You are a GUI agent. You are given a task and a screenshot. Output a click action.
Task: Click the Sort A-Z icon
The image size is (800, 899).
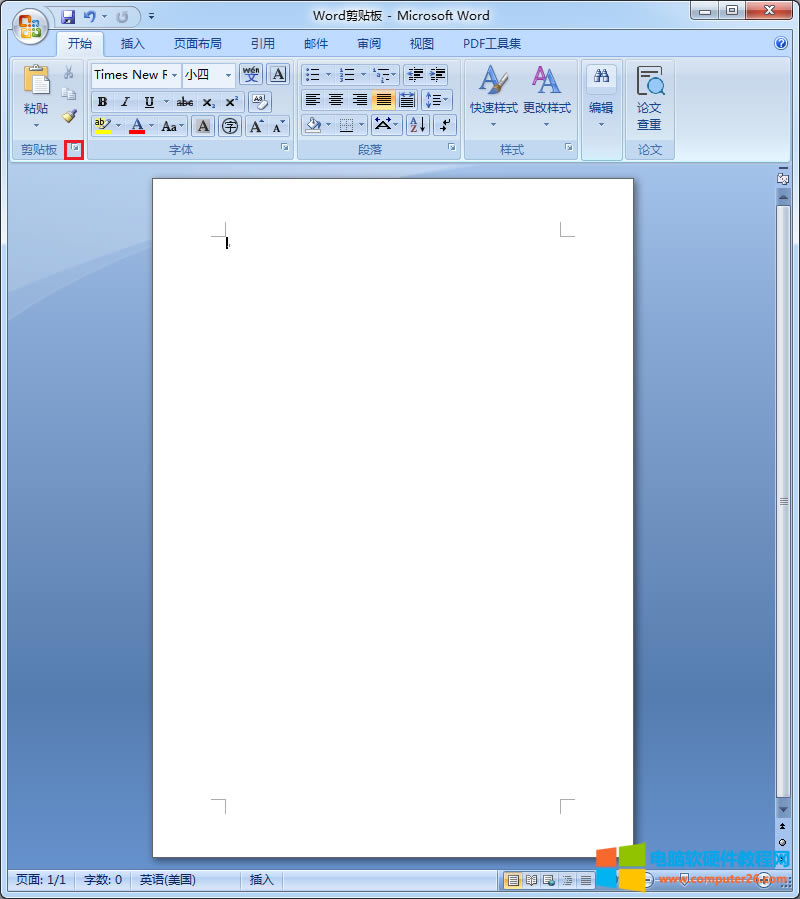pos(417,125)
